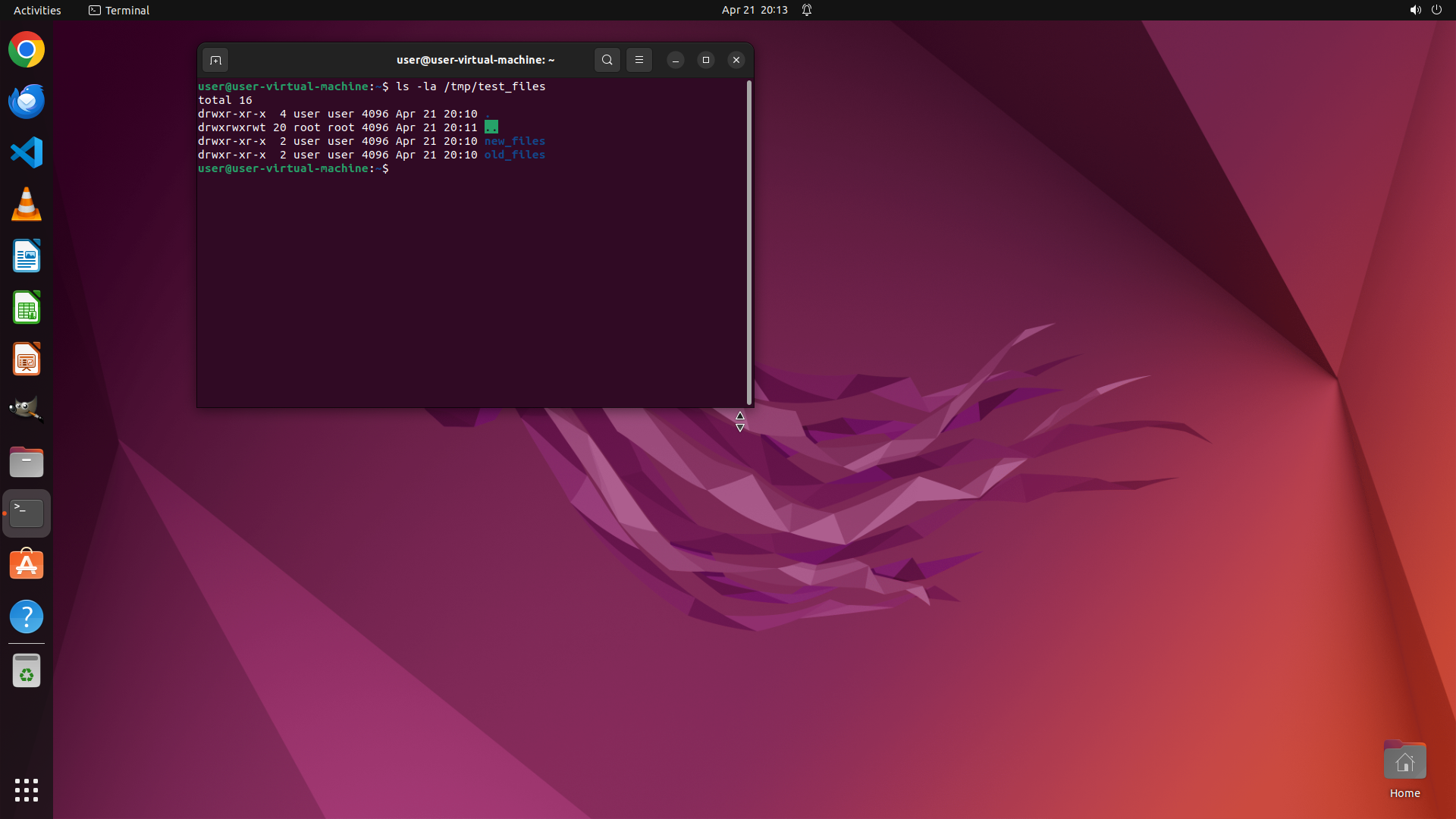Open LibreOffice Writer

(27, 256)
